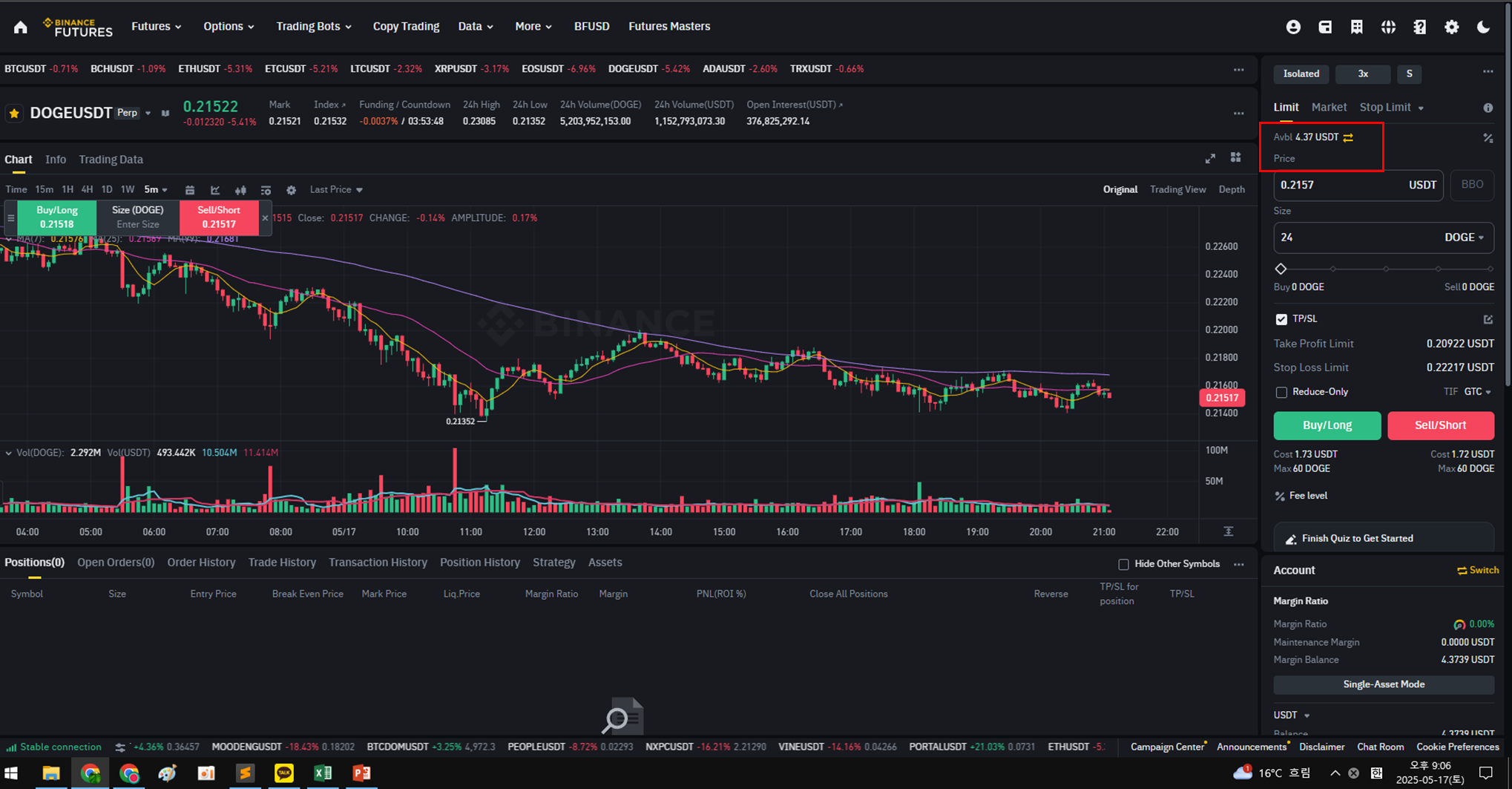Select the Original chart view

tap(1120, 189)
